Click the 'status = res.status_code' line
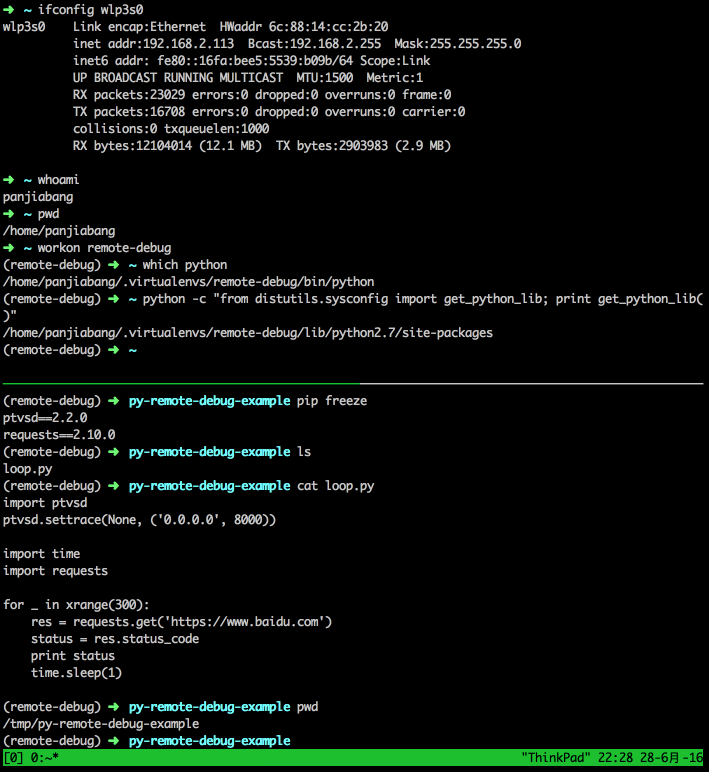Image resolution: width=709 pixels, height=772 pixels. [115, 639]
